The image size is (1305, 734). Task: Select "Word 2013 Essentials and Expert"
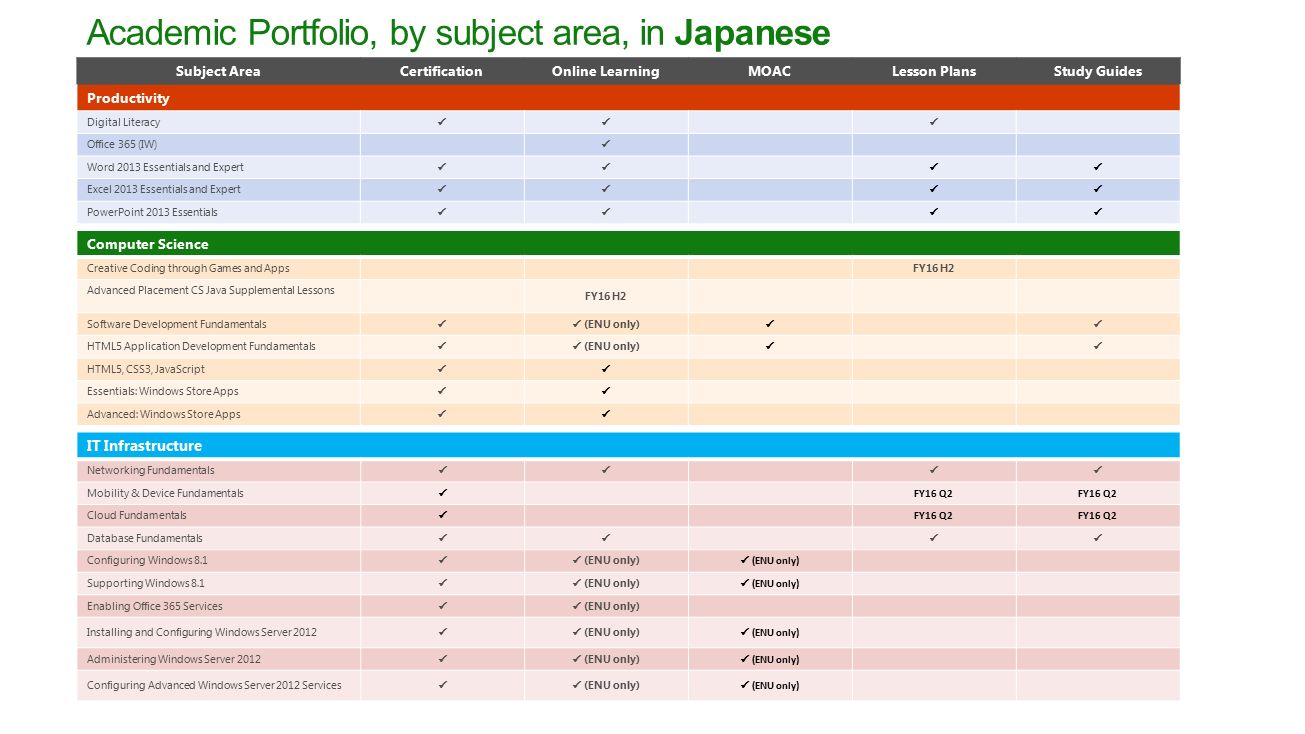165,167
